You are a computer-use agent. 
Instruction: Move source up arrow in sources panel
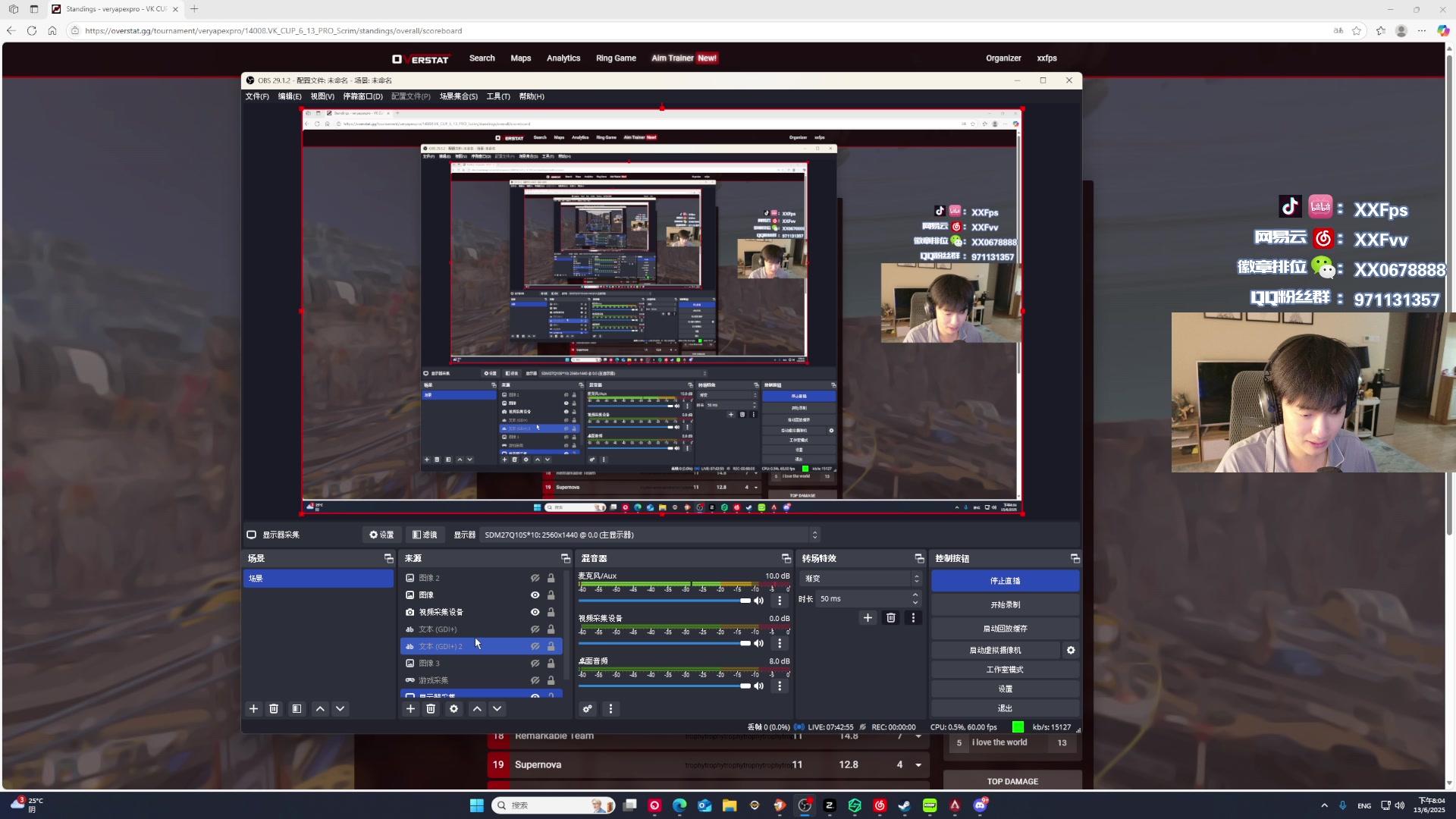477,708
